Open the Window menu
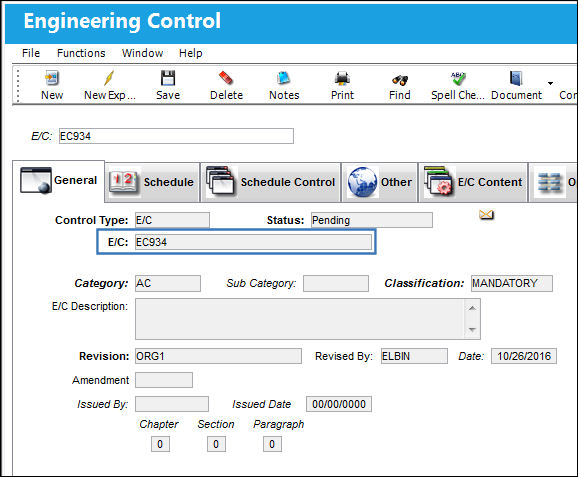 pyautogui.click(x=142, y=53)
